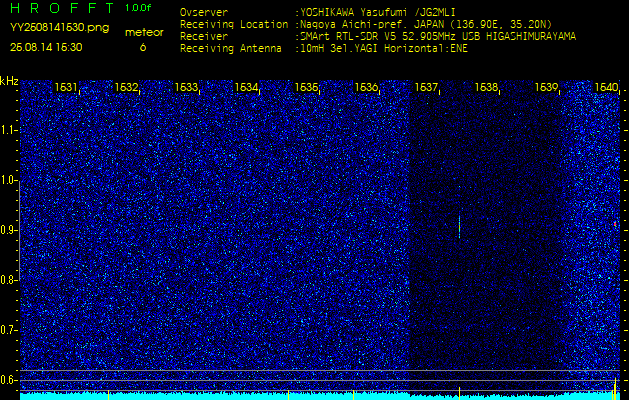Click observer name YOSHIKAWA Yasufumi /JG2MLI
Image resolution: width=629 pixels, height=400 pixels.
coord(378,12)
